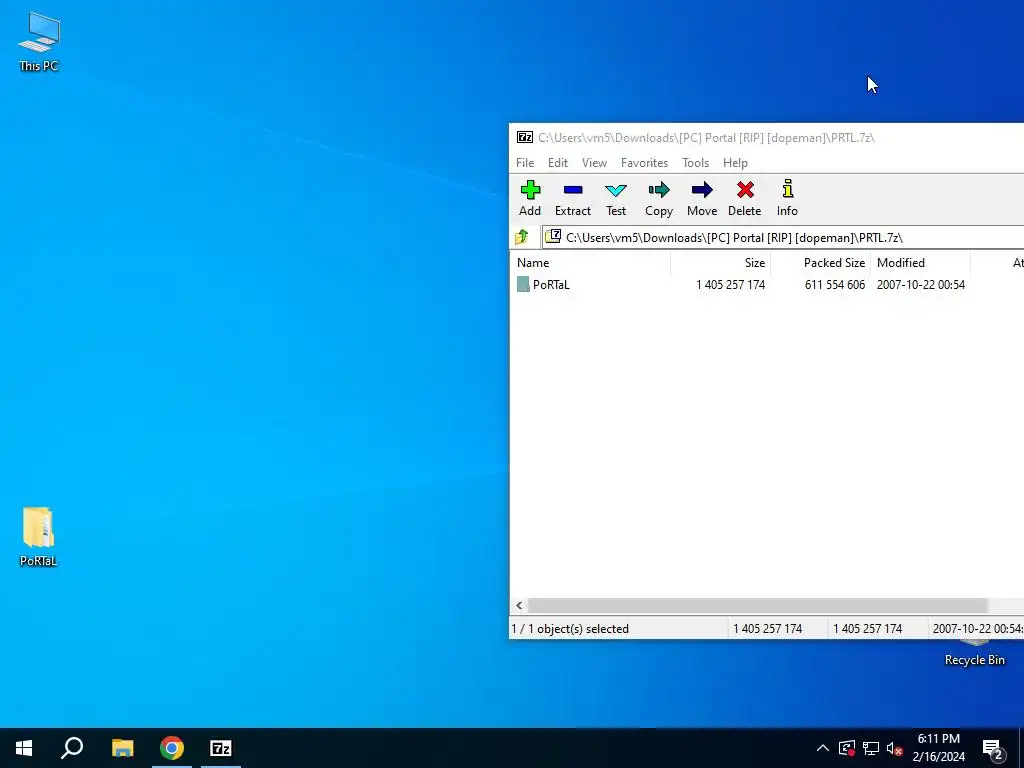Click the packed size 611 554 606
1024x768 pixels.
tap(835, 285)
